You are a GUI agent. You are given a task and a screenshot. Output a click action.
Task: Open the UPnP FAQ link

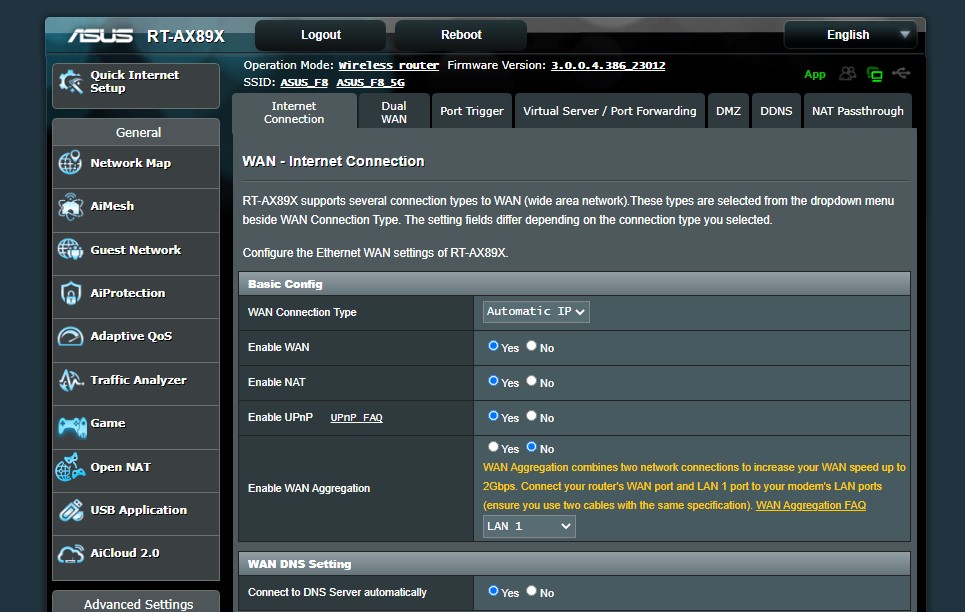pyautogui.click(x=356, y=417)
